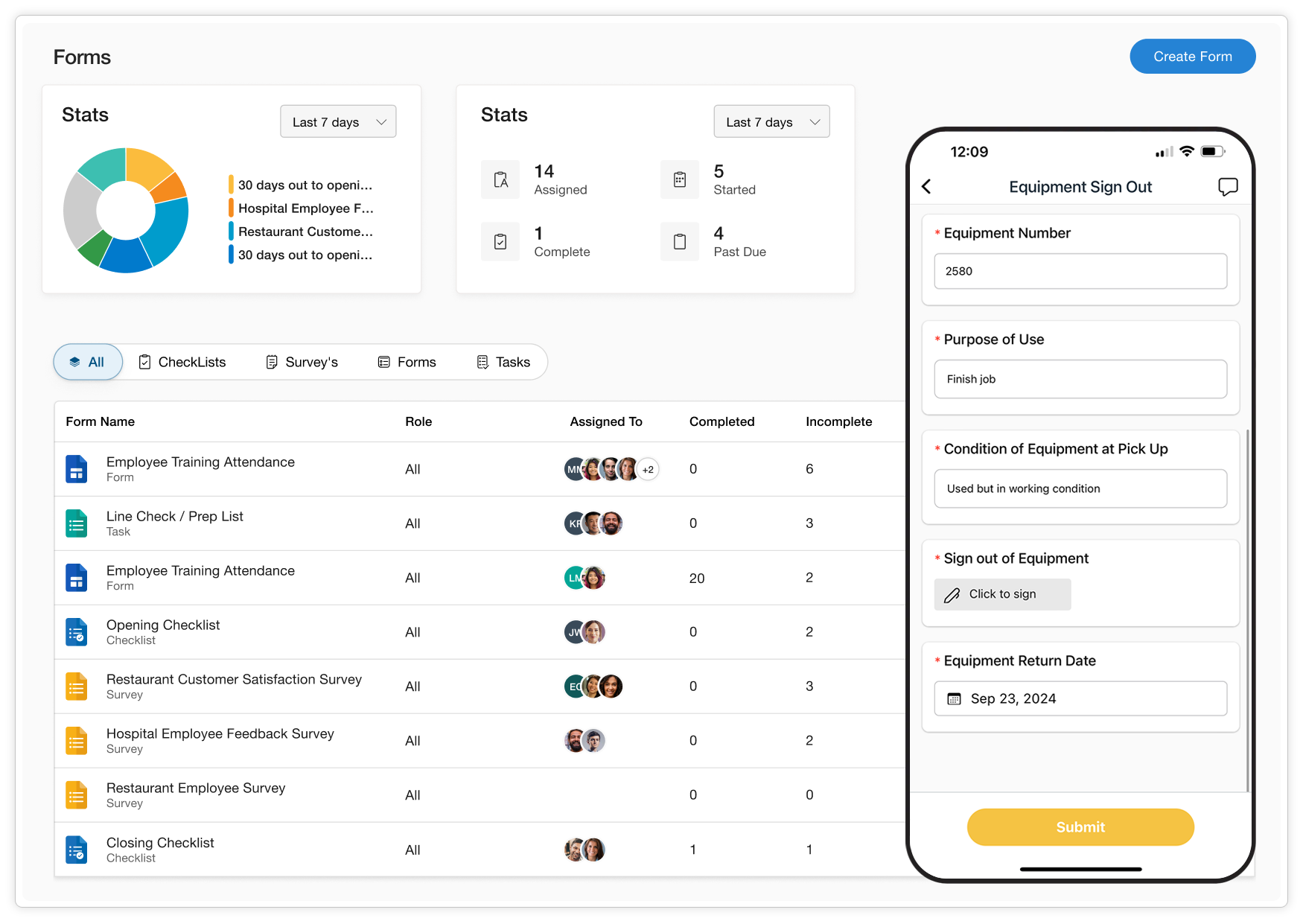Open the Opening Checklist checklist icon
The height and width of the screenshot is (924, 1303).
click(76, 631)
